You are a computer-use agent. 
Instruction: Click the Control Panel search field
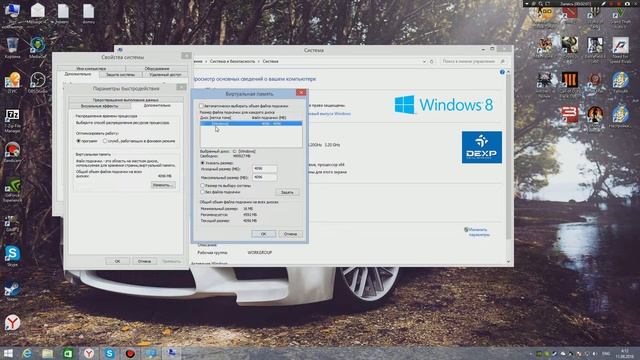[473, 62]
